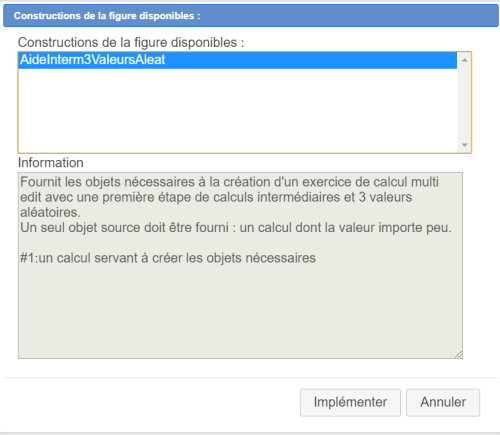This screenshot has width=500, height=435.
Task: Click the resize grip of the Information box
Action: pos(458,355)
